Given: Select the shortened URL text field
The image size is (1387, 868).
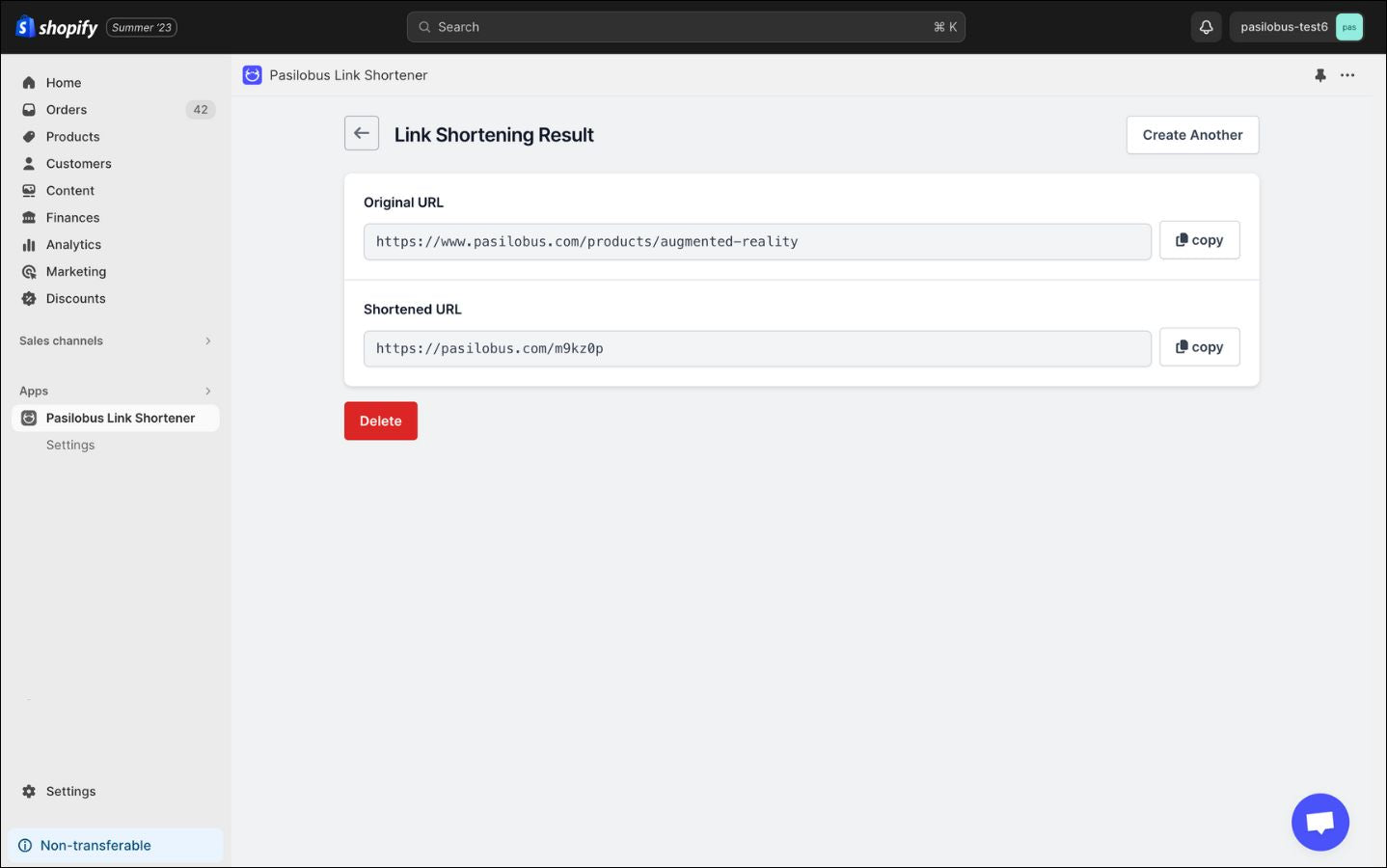Looking at the screenshot, I should click(756, 349).
